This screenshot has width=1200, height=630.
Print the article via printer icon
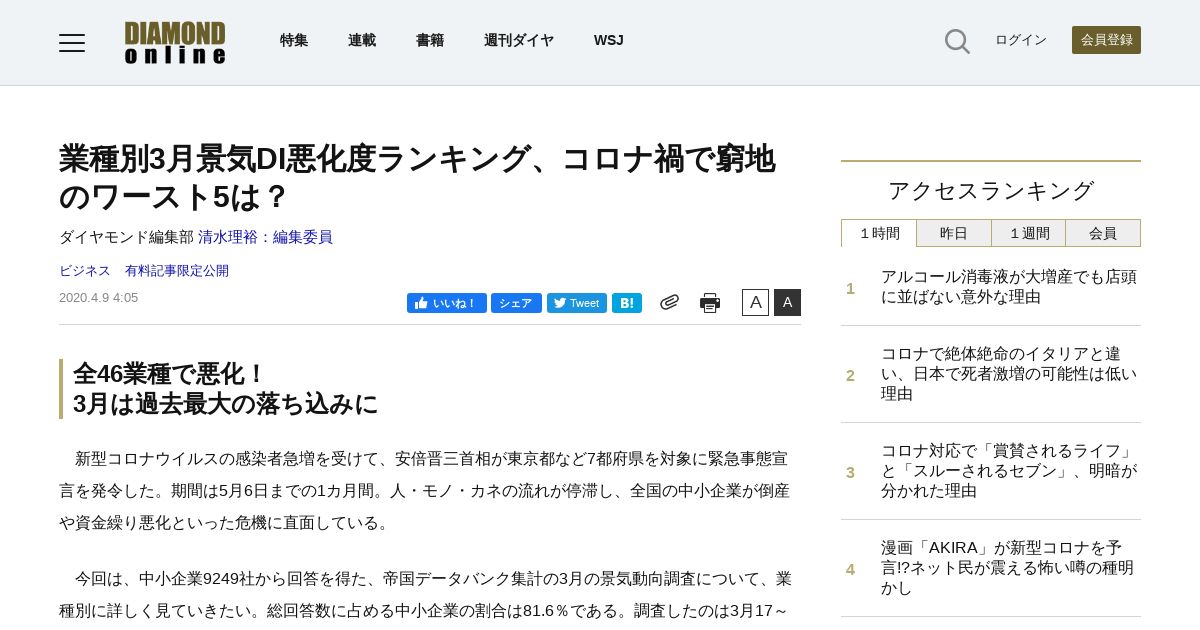(x=710, y=303)
